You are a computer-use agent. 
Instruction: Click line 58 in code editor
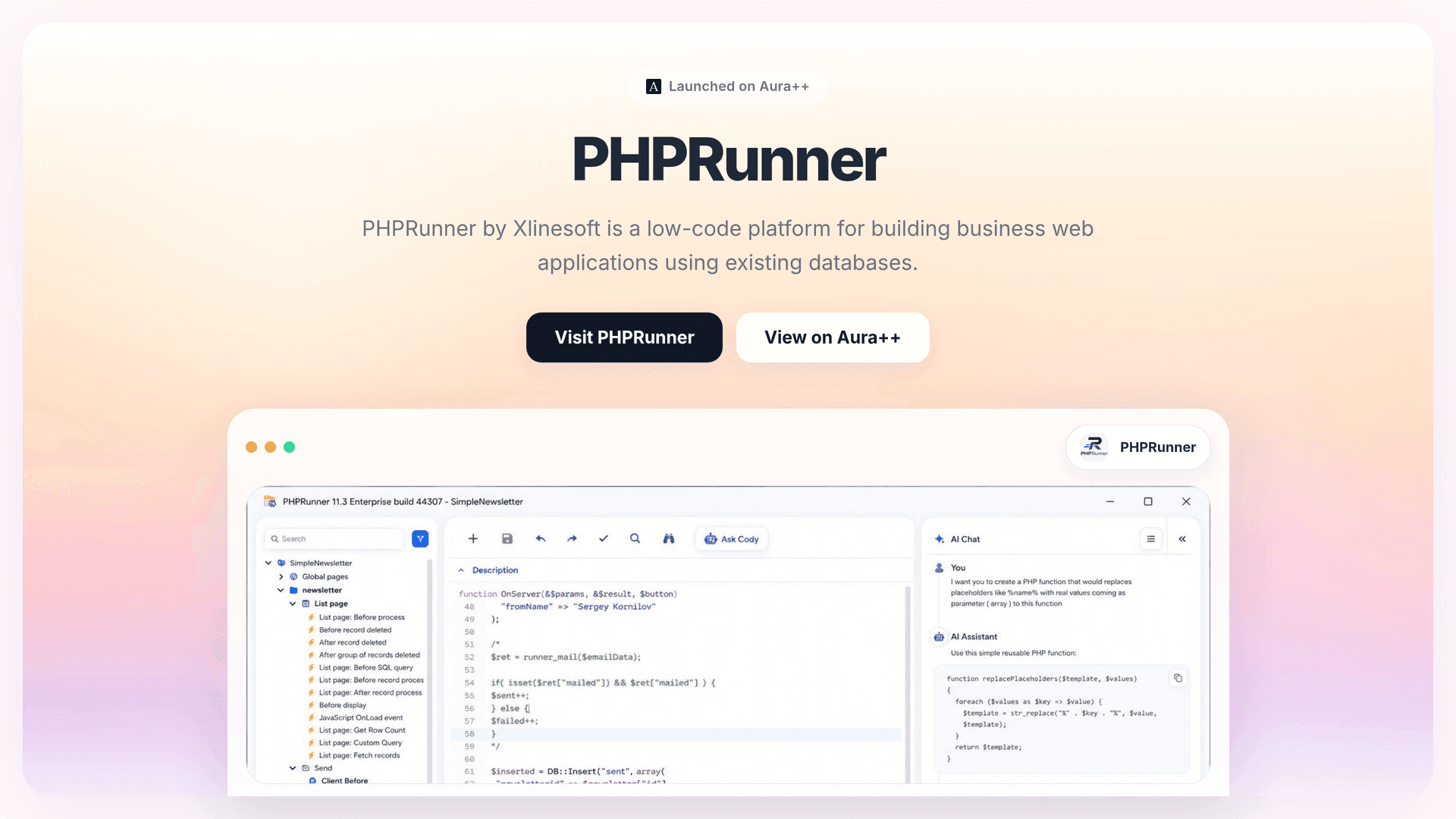(x=676, y=734)
